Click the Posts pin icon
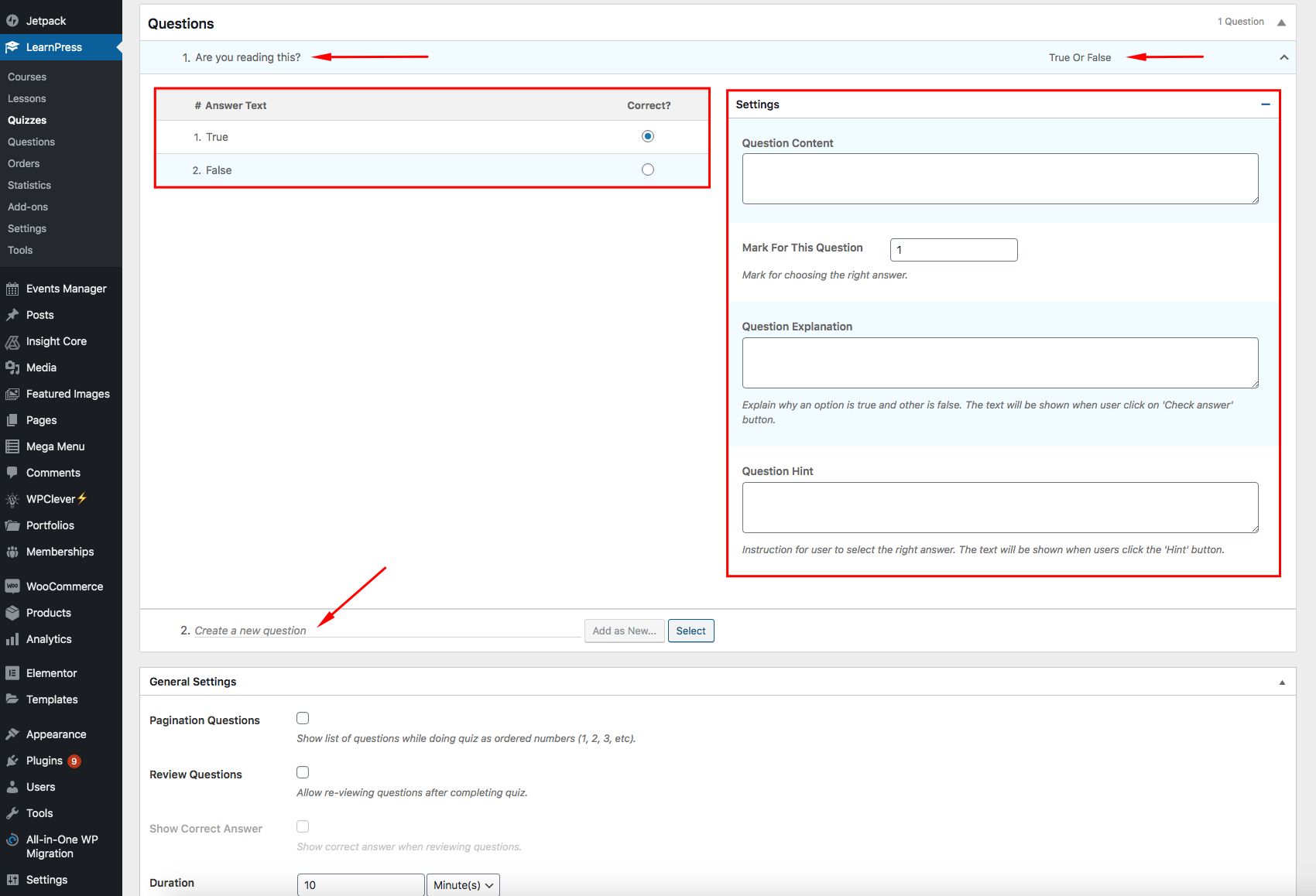The height and width of the screenshot is (896, 1316). [x=12, y=315]
